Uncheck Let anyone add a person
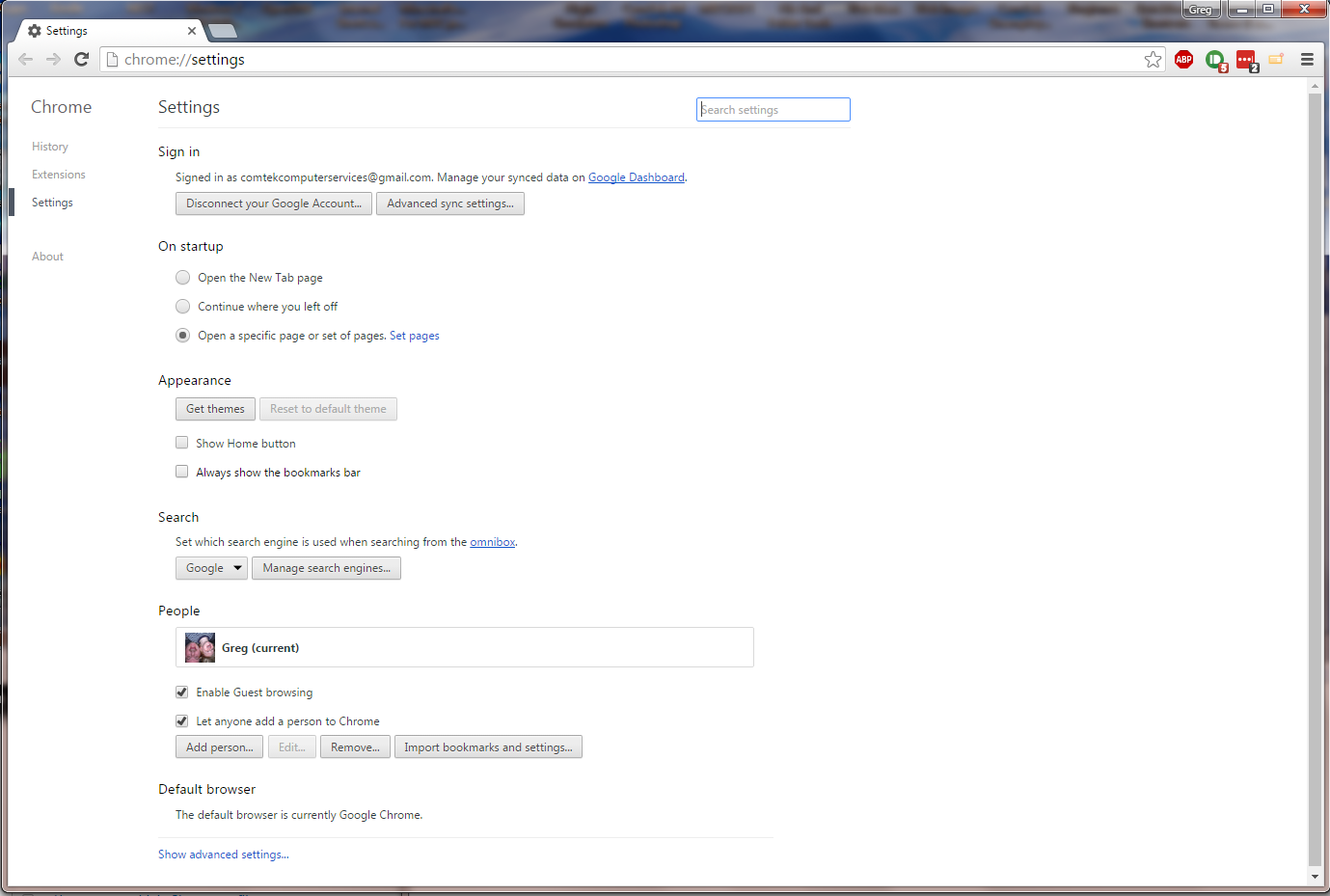Screen dimensions: 1330x896 [x=181, y=720]
